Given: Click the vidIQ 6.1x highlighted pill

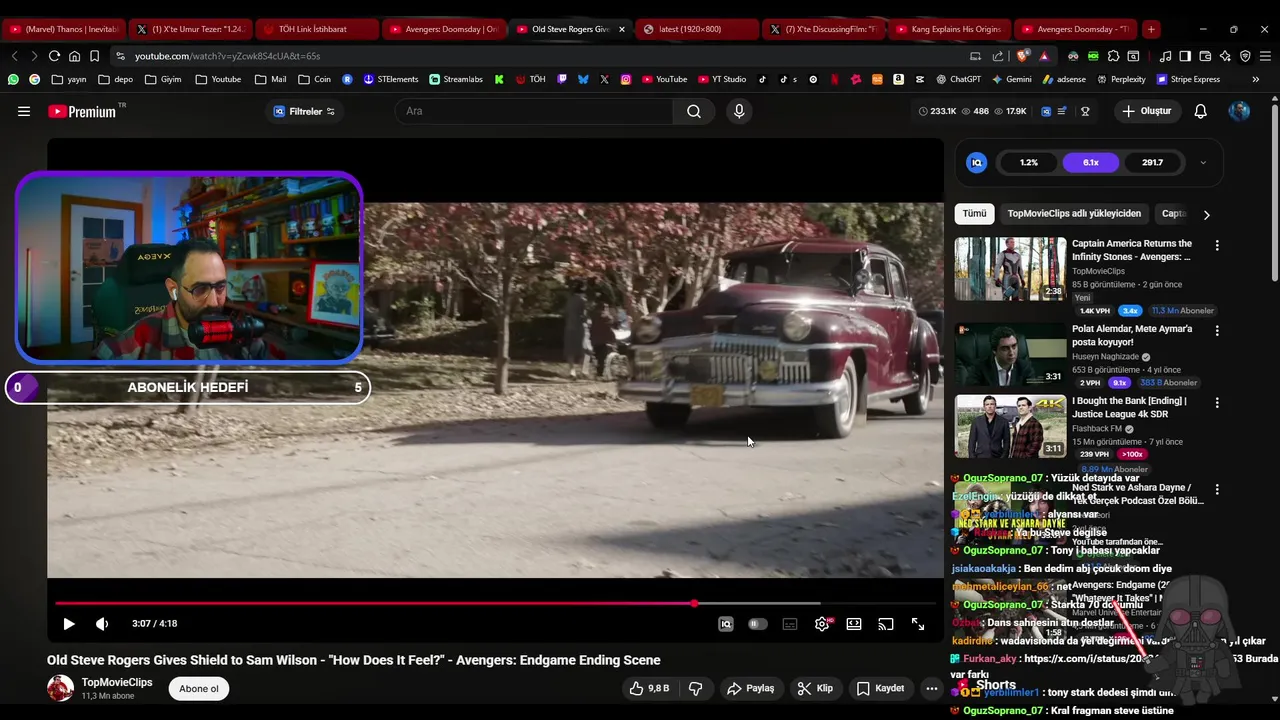Looking at the screenshot, I should [x=1091, y=162].
